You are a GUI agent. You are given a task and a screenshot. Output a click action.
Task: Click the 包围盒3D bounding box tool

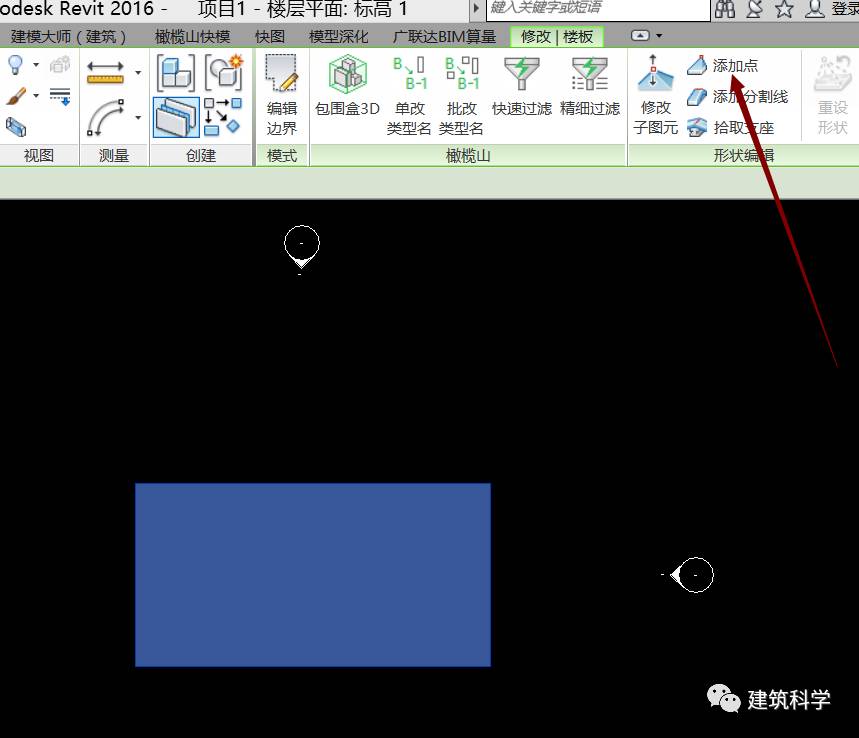click(347, 87)
